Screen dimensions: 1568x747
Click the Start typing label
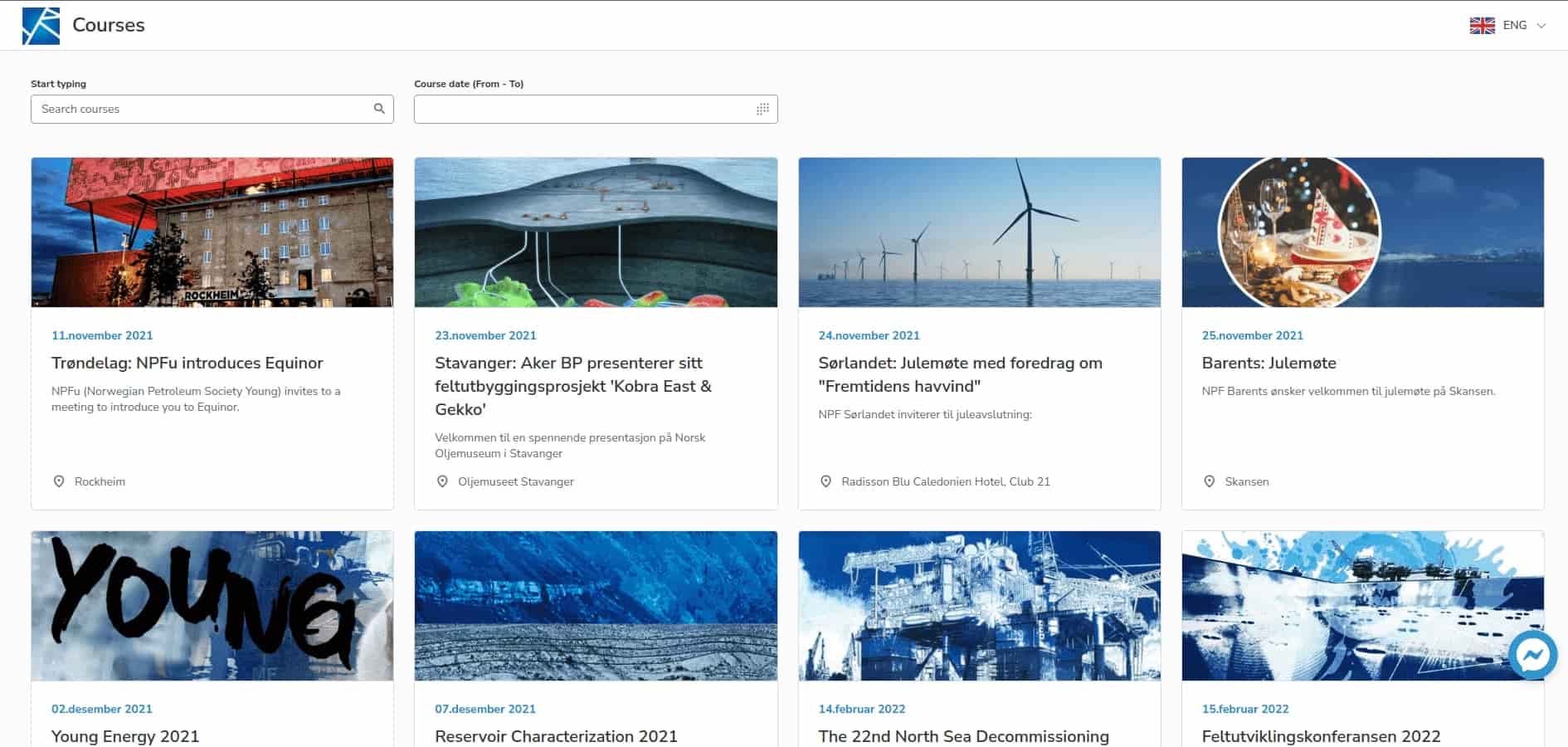(58, 84)
